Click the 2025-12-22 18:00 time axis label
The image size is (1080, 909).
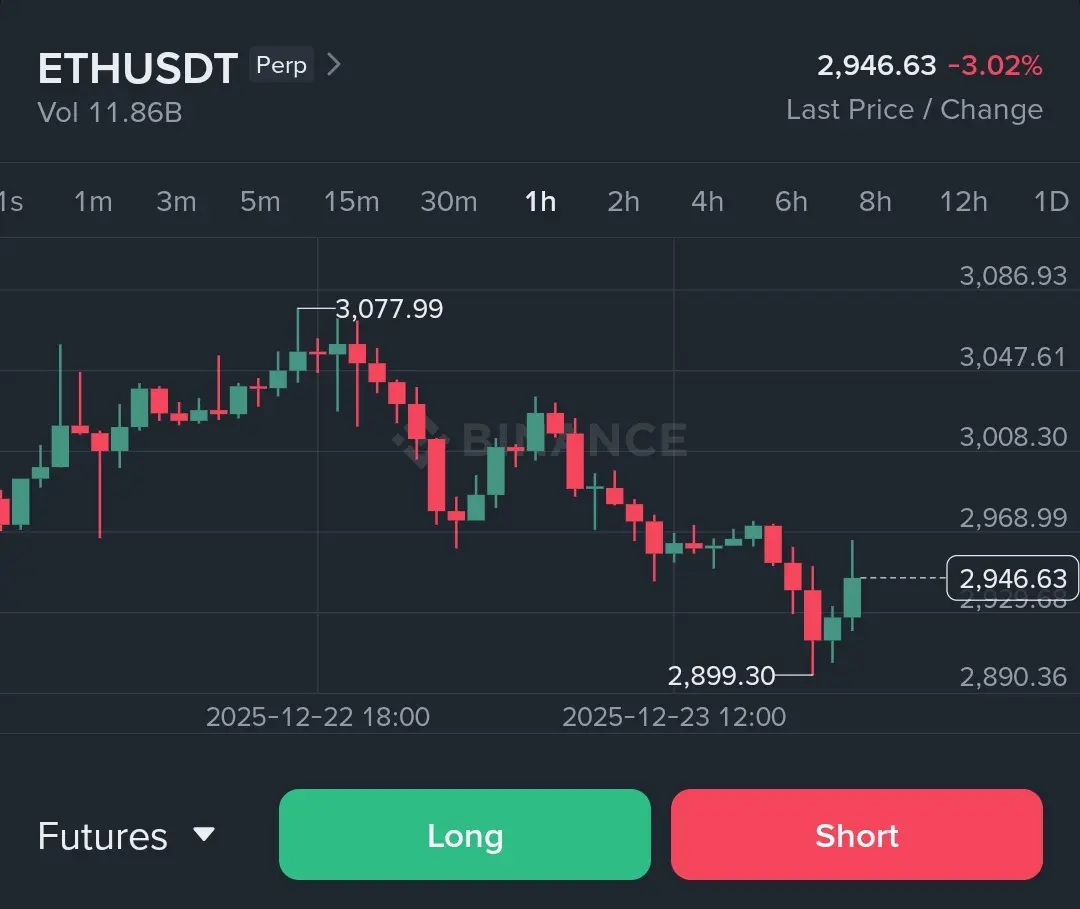(318, 717)
